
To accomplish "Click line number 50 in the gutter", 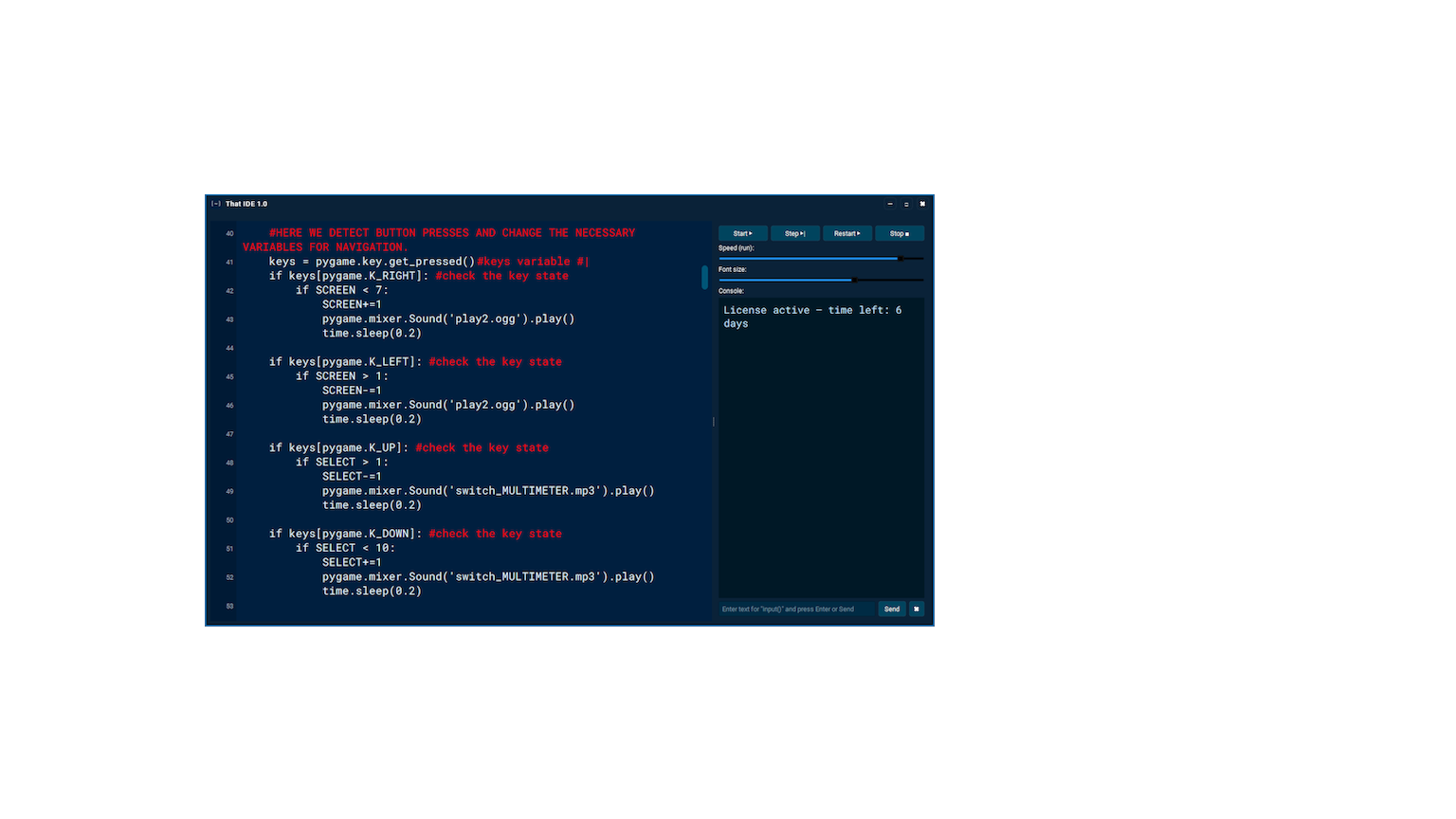I will click(229, 520).
